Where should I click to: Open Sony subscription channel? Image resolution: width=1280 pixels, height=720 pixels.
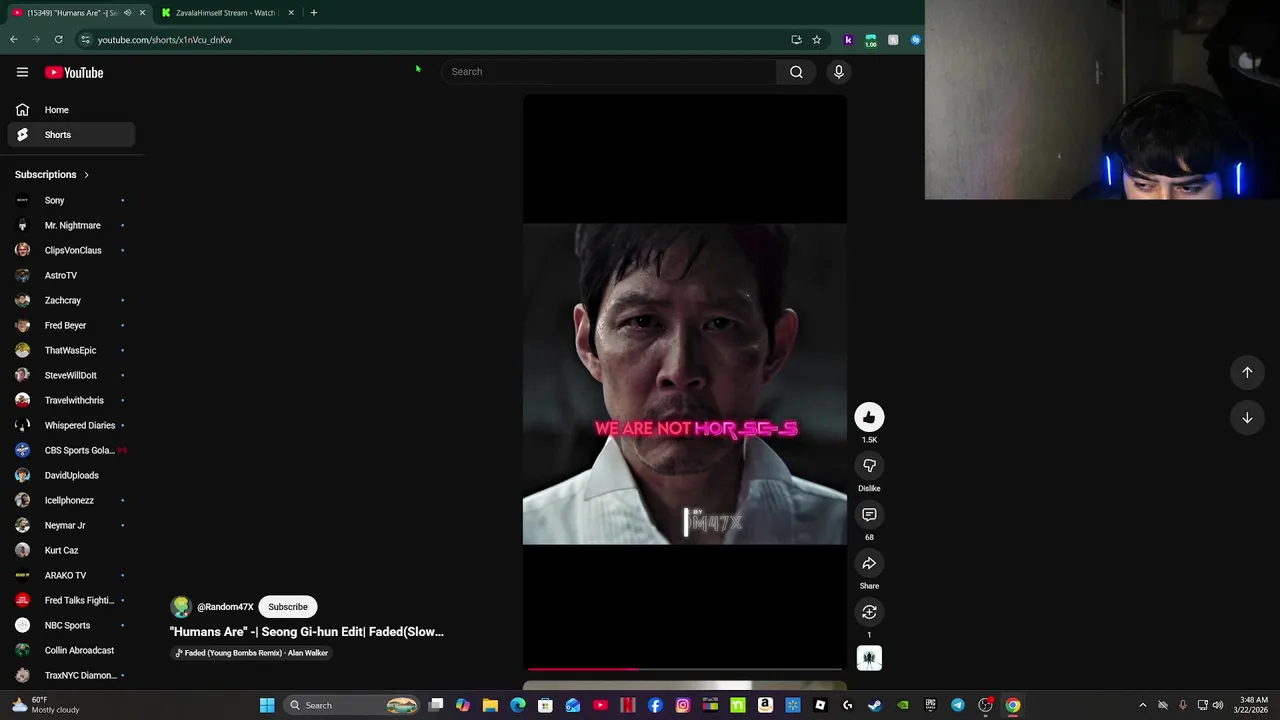tap(71, 200)
